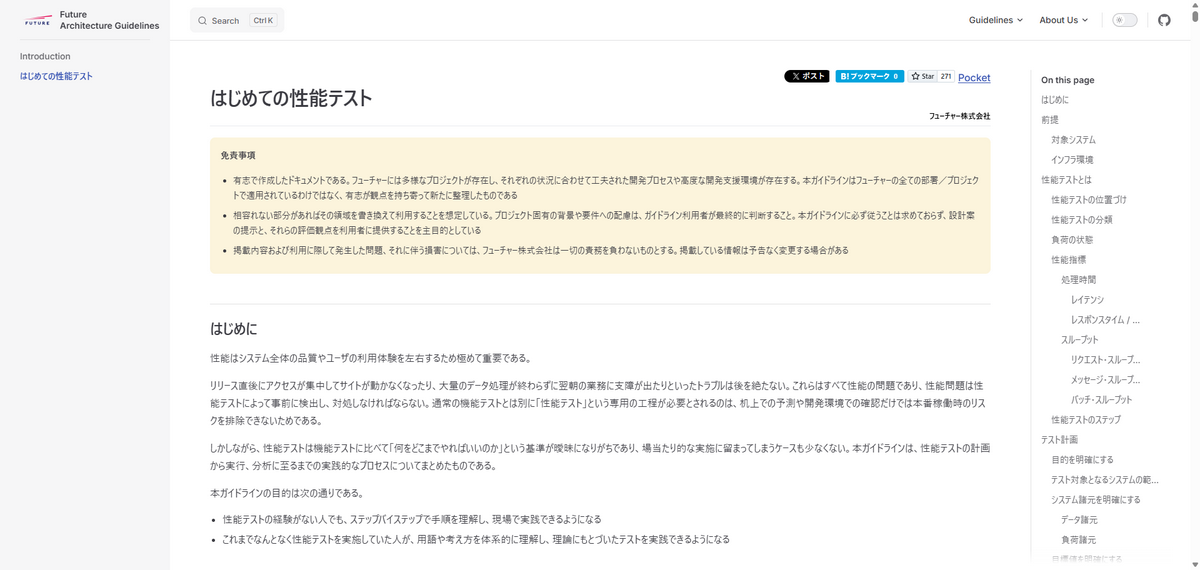Viewport: 1200px width, 570px height.
Task: Open 性能テストの分類 section link
Action: (x=1082, y=220)
